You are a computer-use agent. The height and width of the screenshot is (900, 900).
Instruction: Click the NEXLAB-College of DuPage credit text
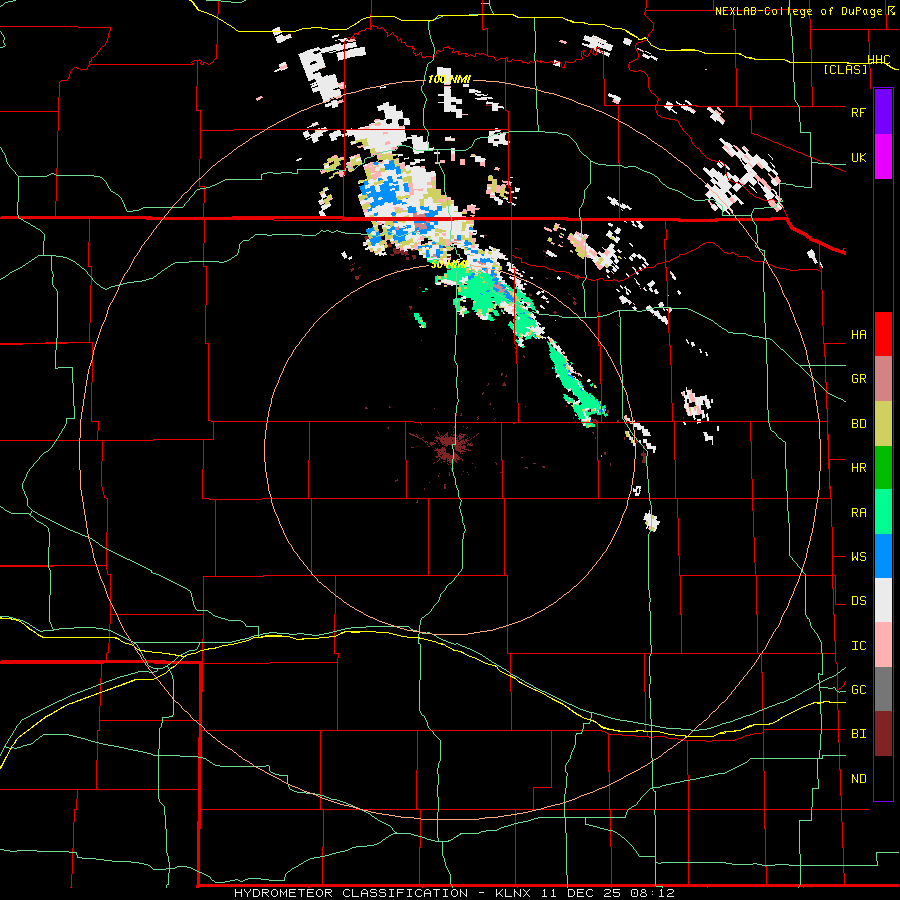(801, 11)
